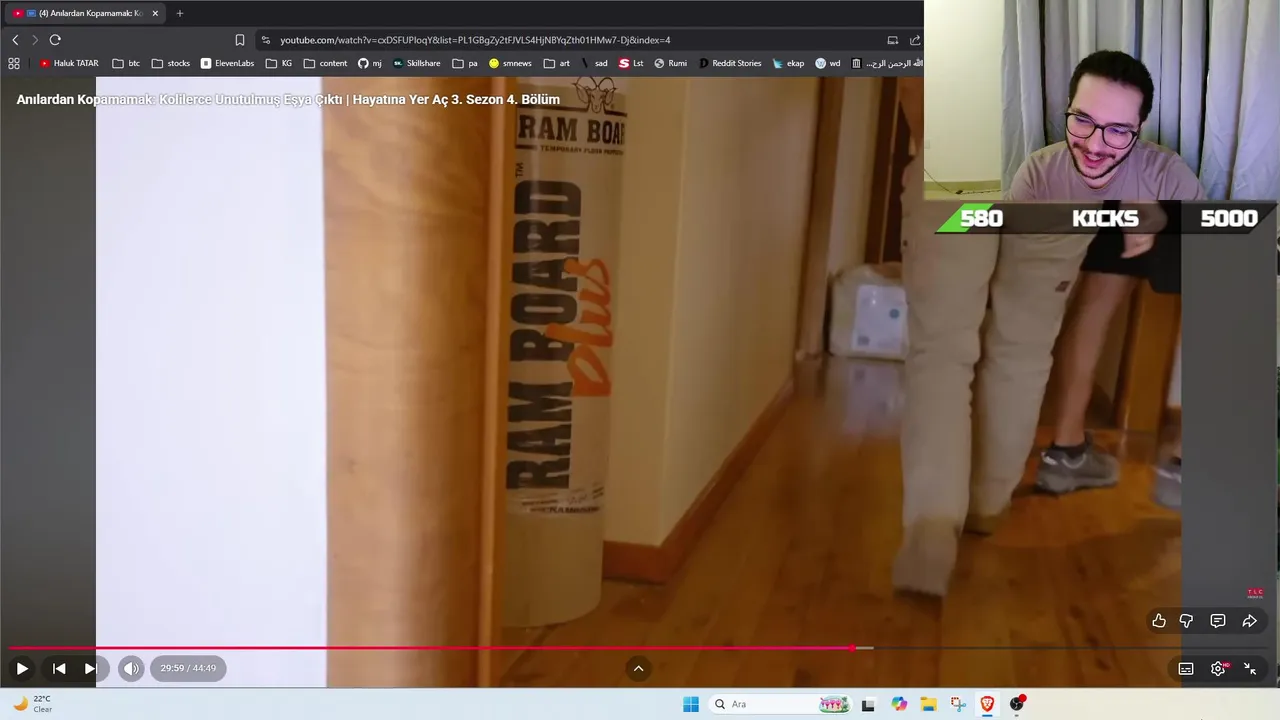Open OBS Studio from the taskbar

1017,704
